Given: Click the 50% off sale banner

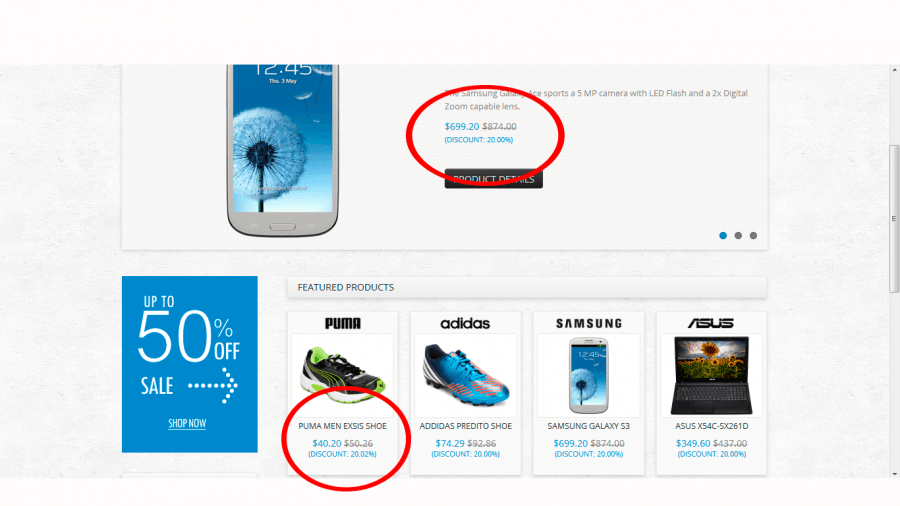Looking at the screenshot, I should tap(189, 364).
